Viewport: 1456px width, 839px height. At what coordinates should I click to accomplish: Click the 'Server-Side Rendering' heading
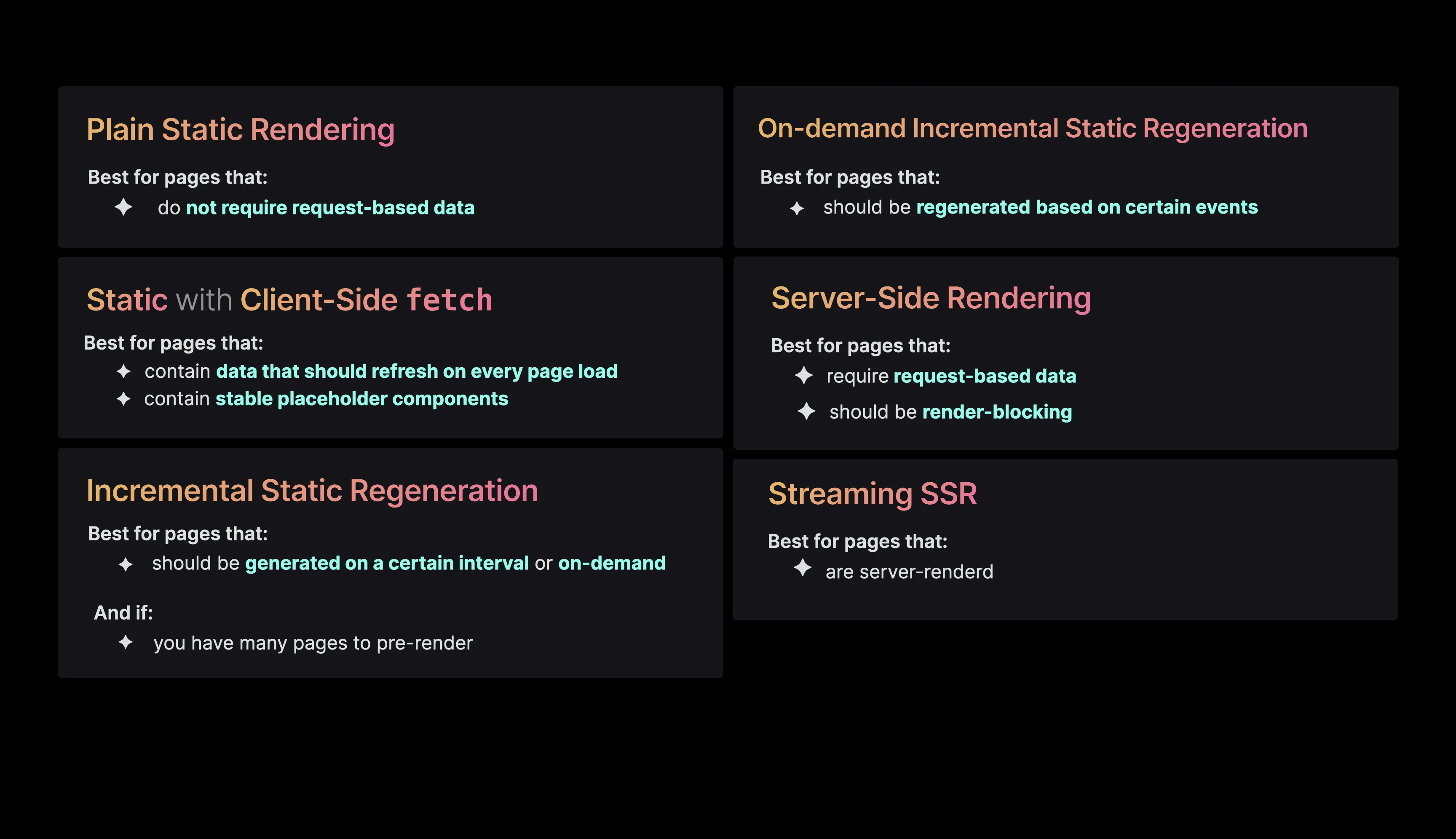(x=931, y=298)
